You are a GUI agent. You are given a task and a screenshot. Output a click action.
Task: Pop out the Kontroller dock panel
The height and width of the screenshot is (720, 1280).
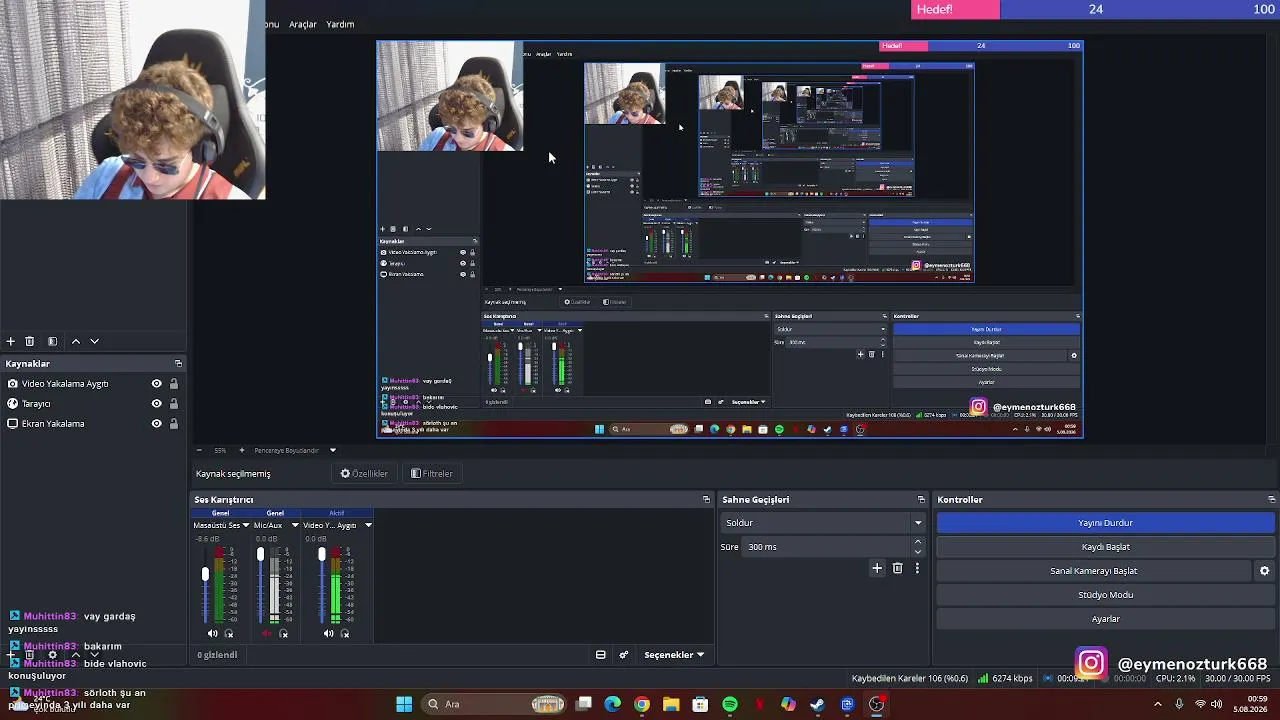tap(1271, 500)
